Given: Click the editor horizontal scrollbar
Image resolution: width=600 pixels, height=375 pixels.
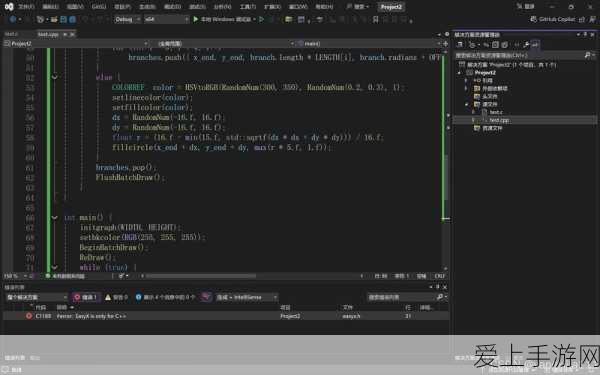Looking at the screenshot, I should [201, 276].
